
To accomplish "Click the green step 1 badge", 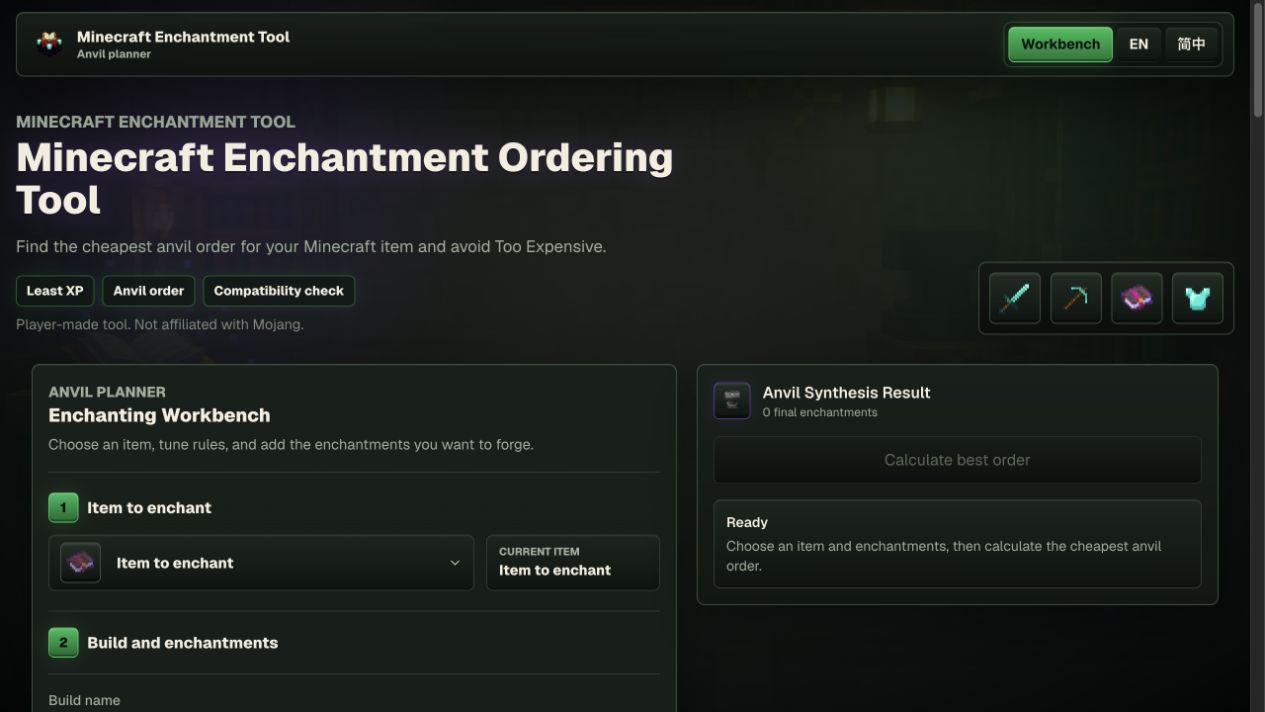I will [x=63, y=507].
